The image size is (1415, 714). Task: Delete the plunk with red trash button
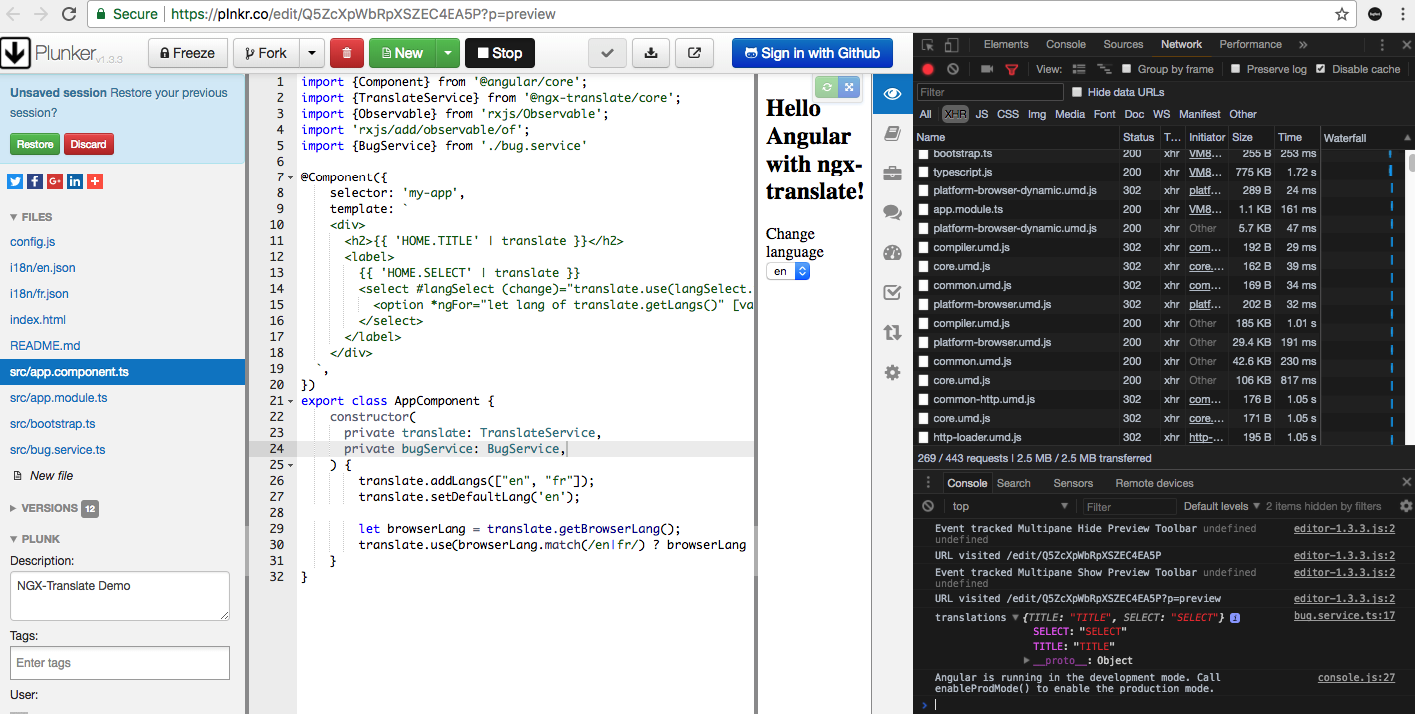click(346, 53)
